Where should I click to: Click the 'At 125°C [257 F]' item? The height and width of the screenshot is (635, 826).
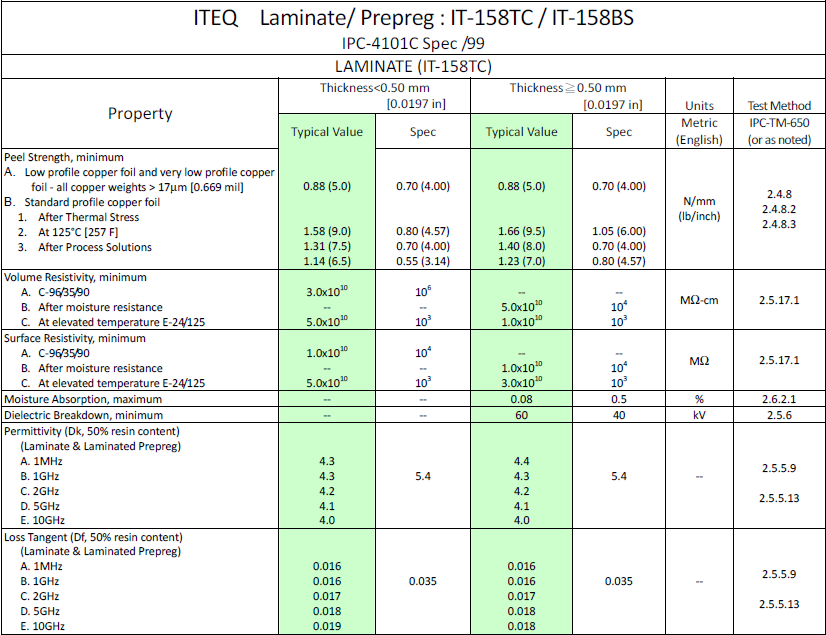click(78, 232)
